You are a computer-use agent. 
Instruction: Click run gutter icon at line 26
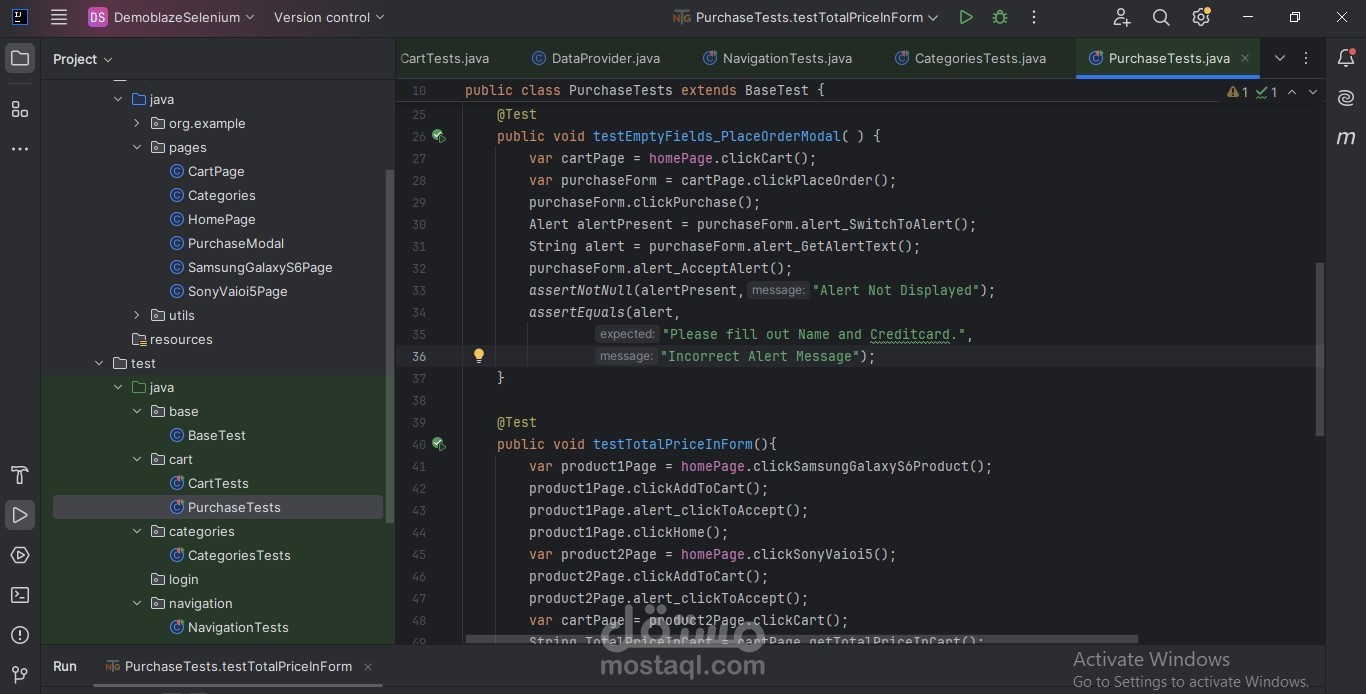439,136
